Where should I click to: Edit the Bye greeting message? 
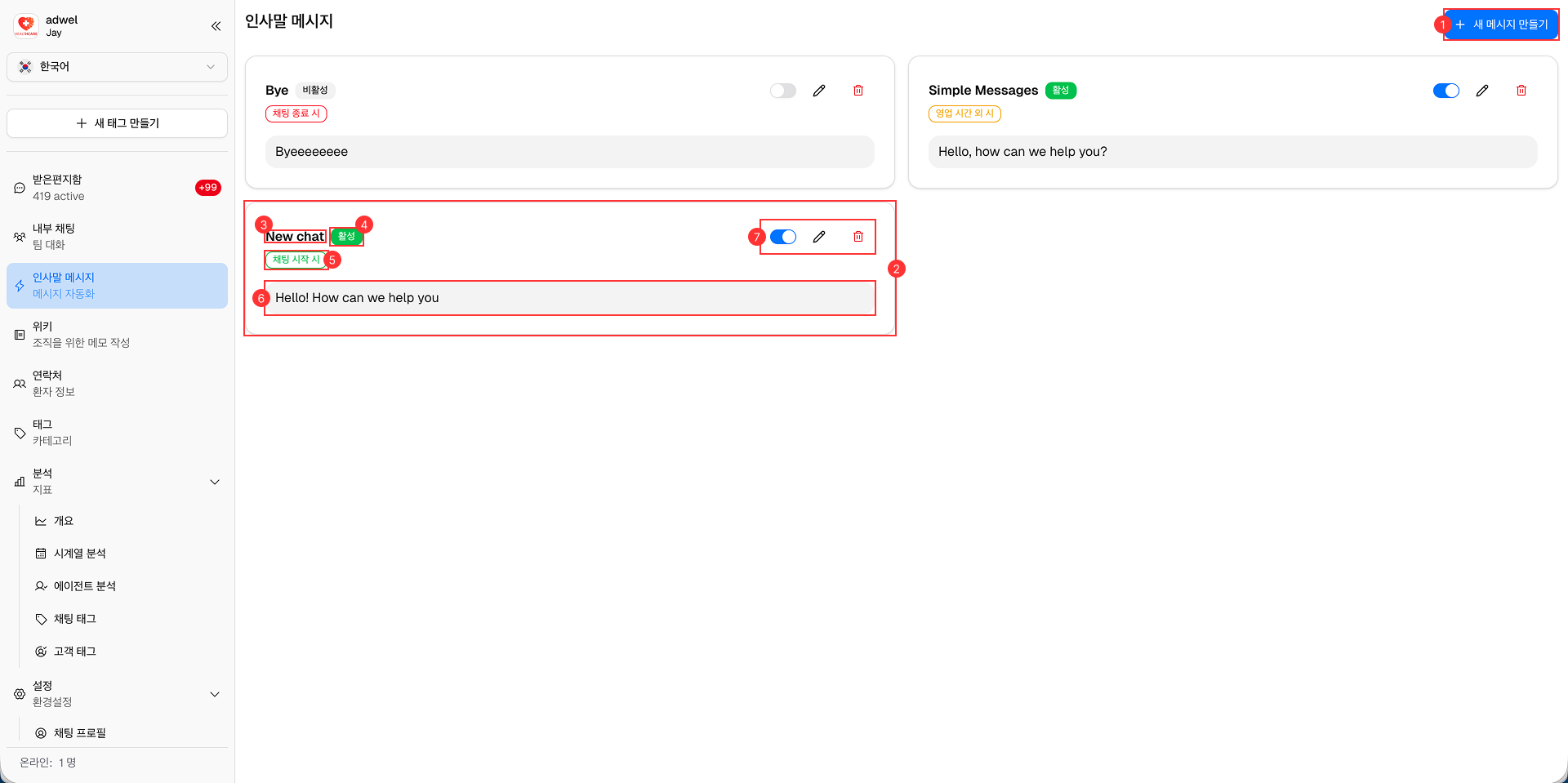coord(819,91)
